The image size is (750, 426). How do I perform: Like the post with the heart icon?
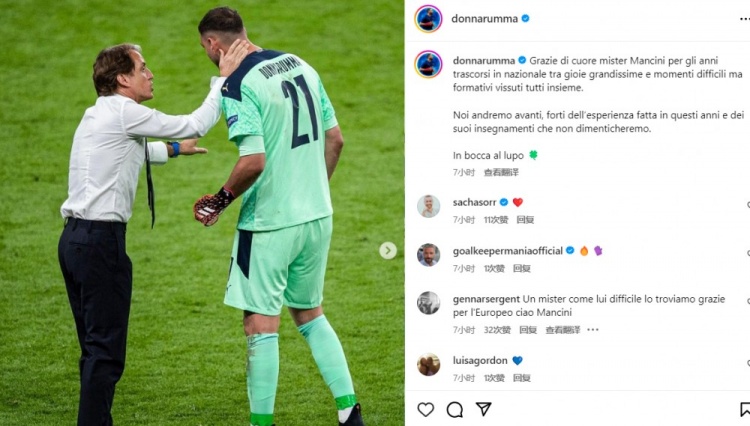point(425,409)
